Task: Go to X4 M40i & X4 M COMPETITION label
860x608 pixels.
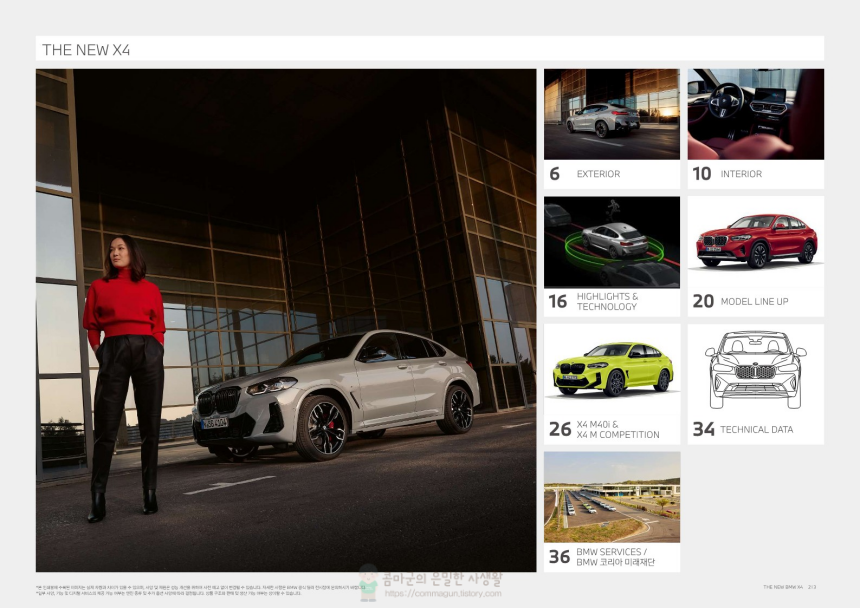Action: (618, 429)
